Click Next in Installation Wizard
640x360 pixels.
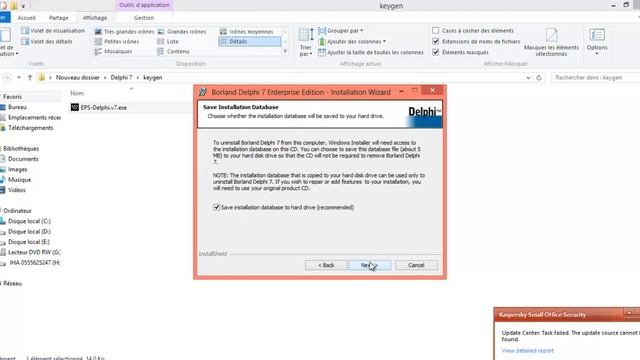coord(369,265)
